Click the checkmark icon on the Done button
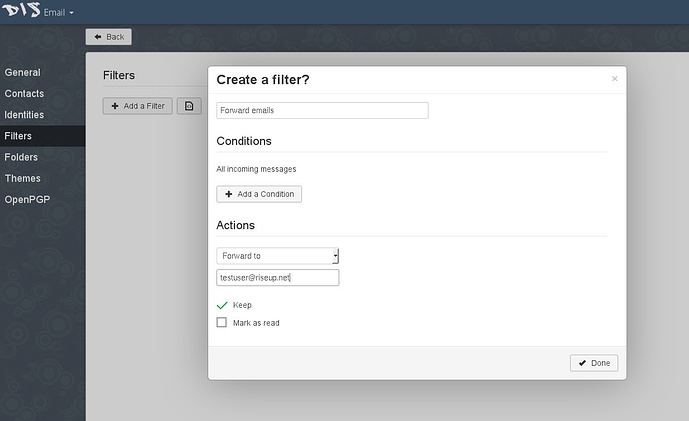 click(582, 363)
